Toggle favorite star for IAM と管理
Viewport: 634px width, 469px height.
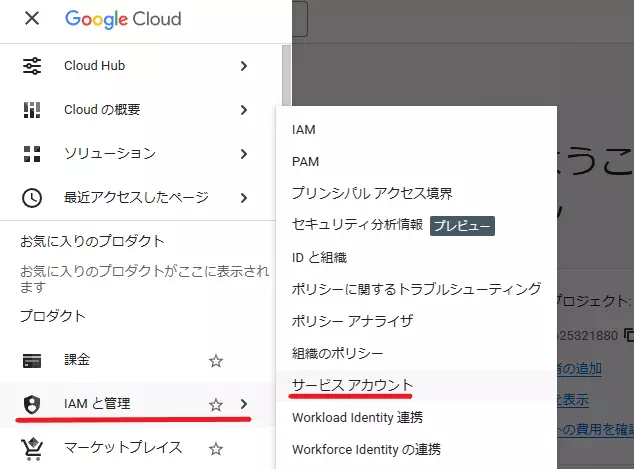pyautogui.click(x=216, y=405)
